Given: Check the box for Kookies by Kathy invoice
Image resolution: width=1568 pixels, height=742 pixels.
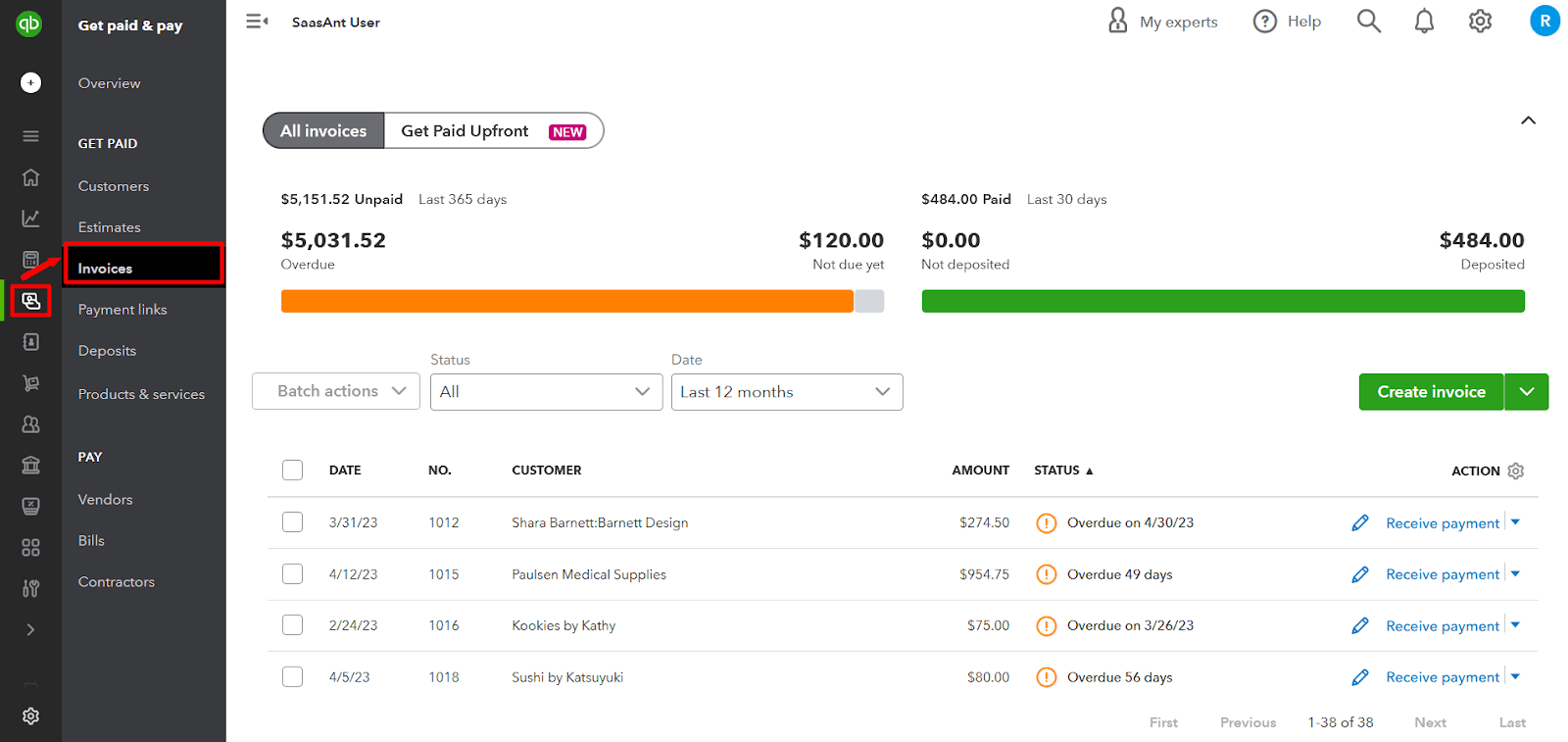Looking at the screenshot, I should tap(292, 624).
